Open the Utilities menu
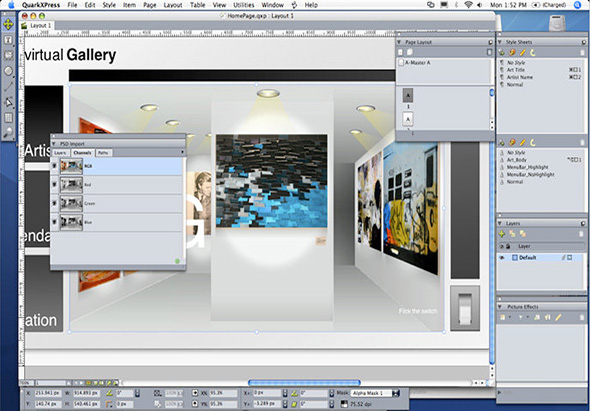 [x=244, y=5]
